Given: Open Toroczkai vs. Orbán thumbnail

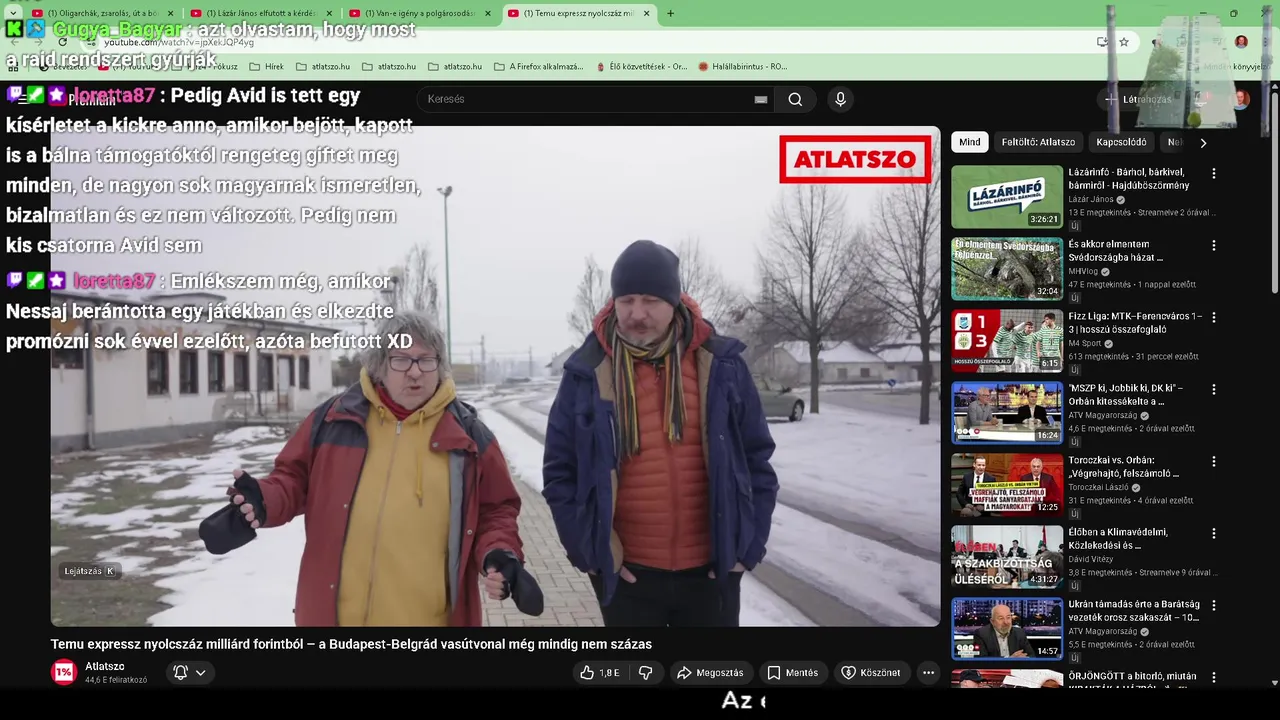Looking at the screenshot, I should tap(1006, 485).
